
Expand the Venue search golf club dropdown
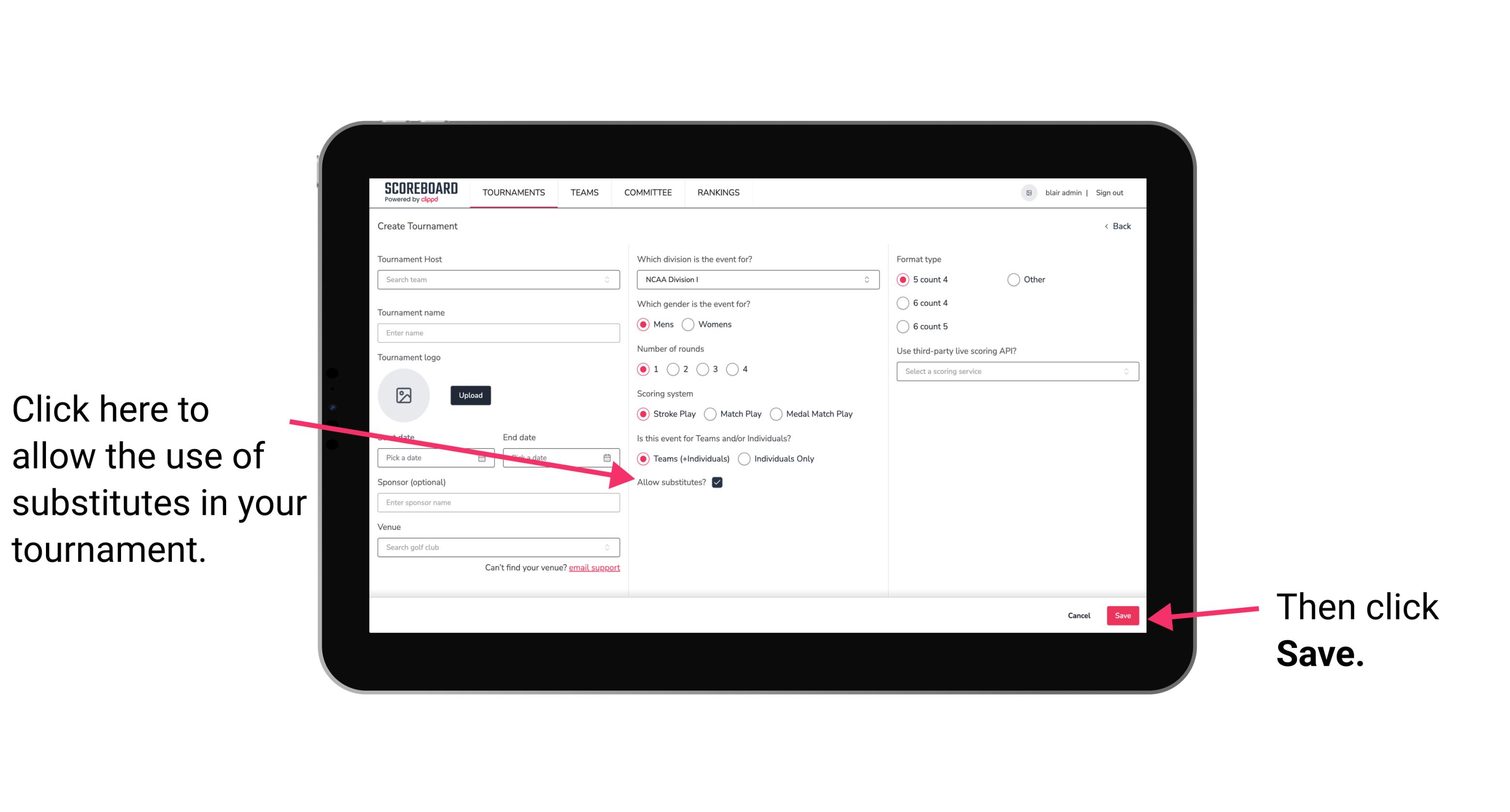[x=611, y=548]
